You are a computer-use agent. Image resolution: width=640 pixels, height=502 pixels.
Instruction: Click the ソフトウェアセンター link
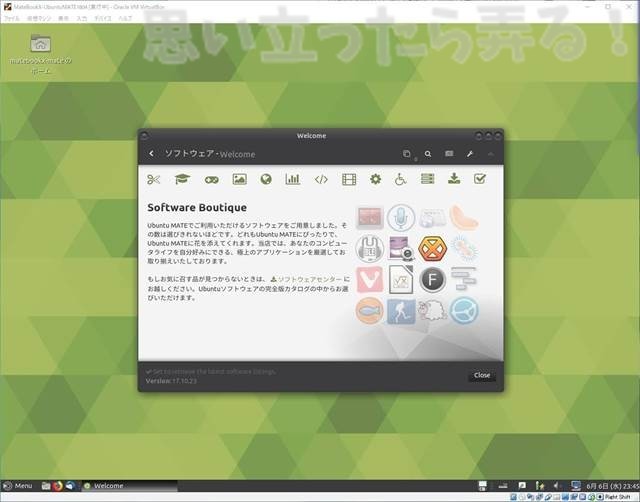307,279
